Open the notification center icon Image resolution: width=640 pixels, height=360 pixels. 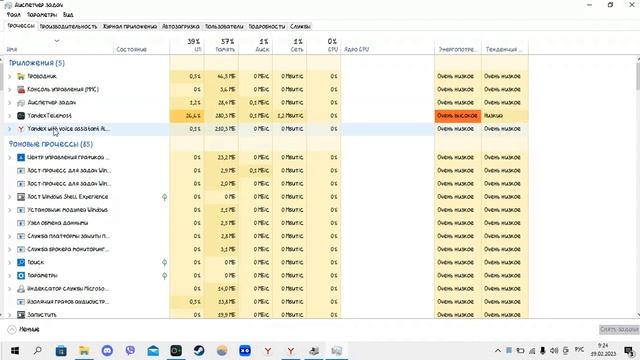[x=629, y=351]
